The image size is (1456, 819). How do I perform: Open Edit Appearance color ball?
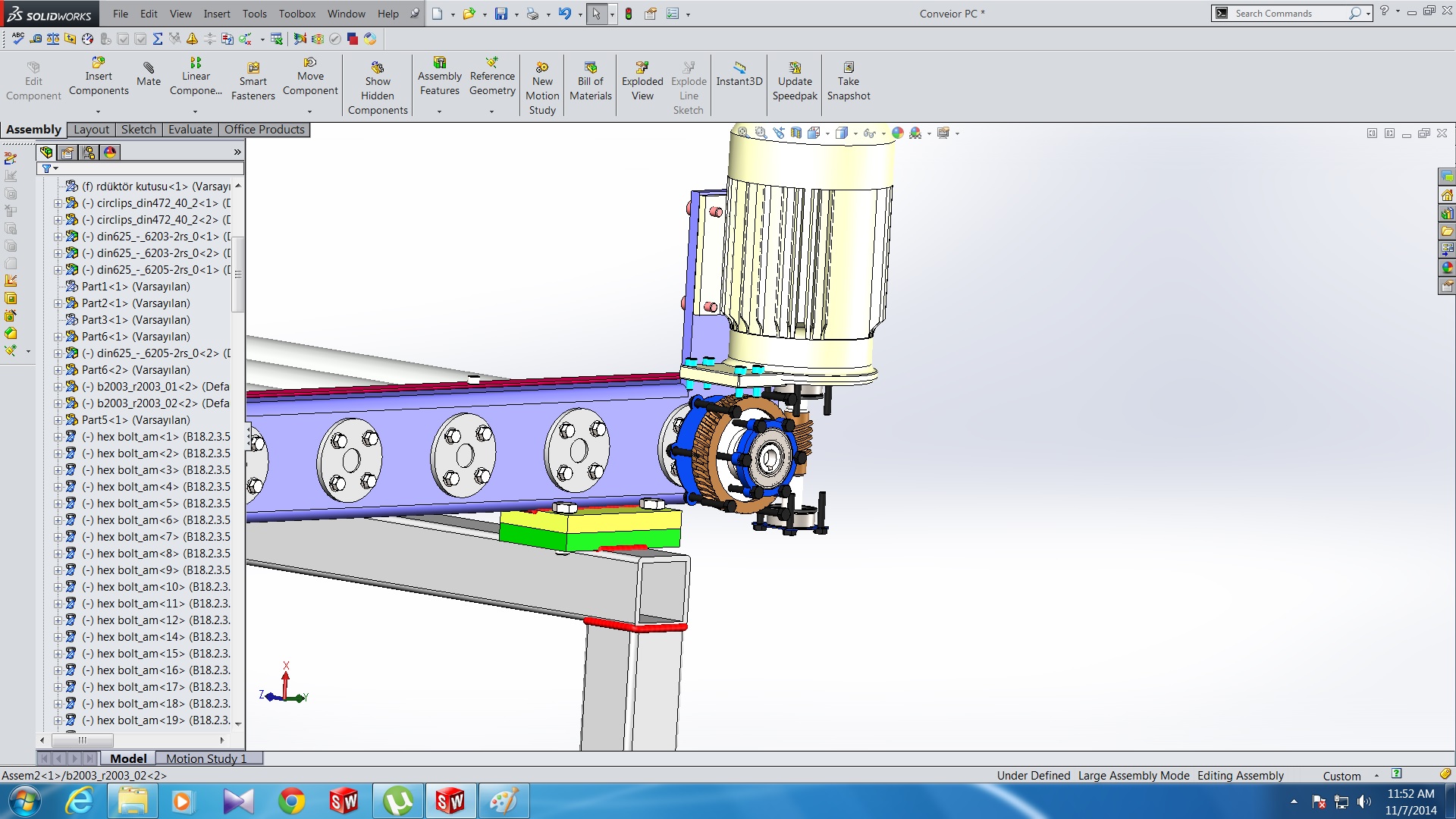tap(898, 133)
